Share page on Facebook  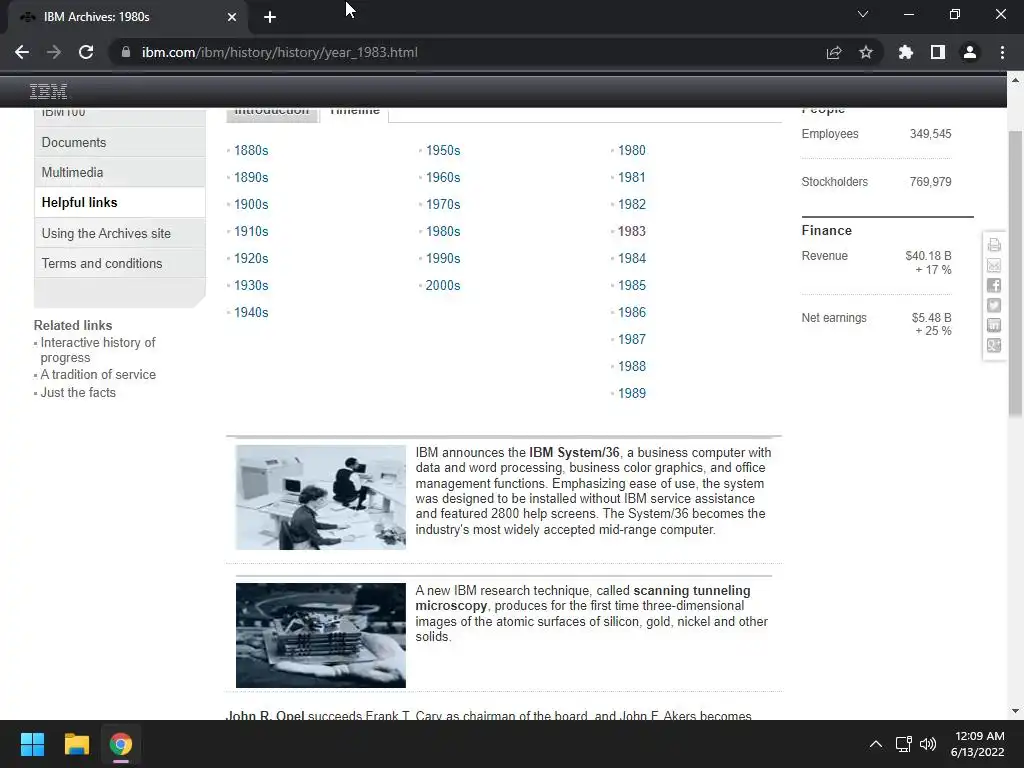994,285
